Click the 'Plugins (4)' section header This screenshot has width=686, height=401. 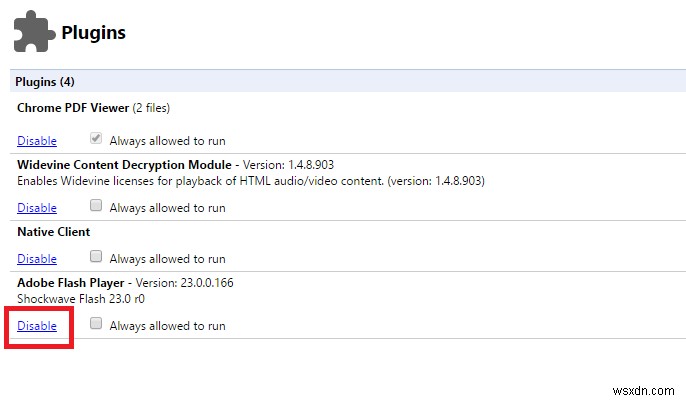(x=46, y=81)
